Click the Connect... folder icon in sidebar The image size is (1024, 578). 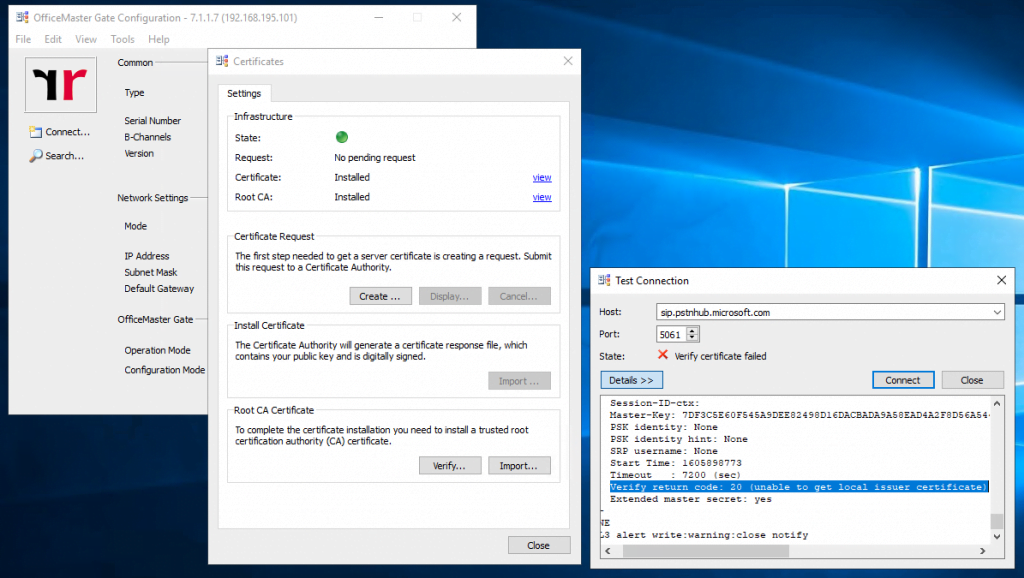35,132
